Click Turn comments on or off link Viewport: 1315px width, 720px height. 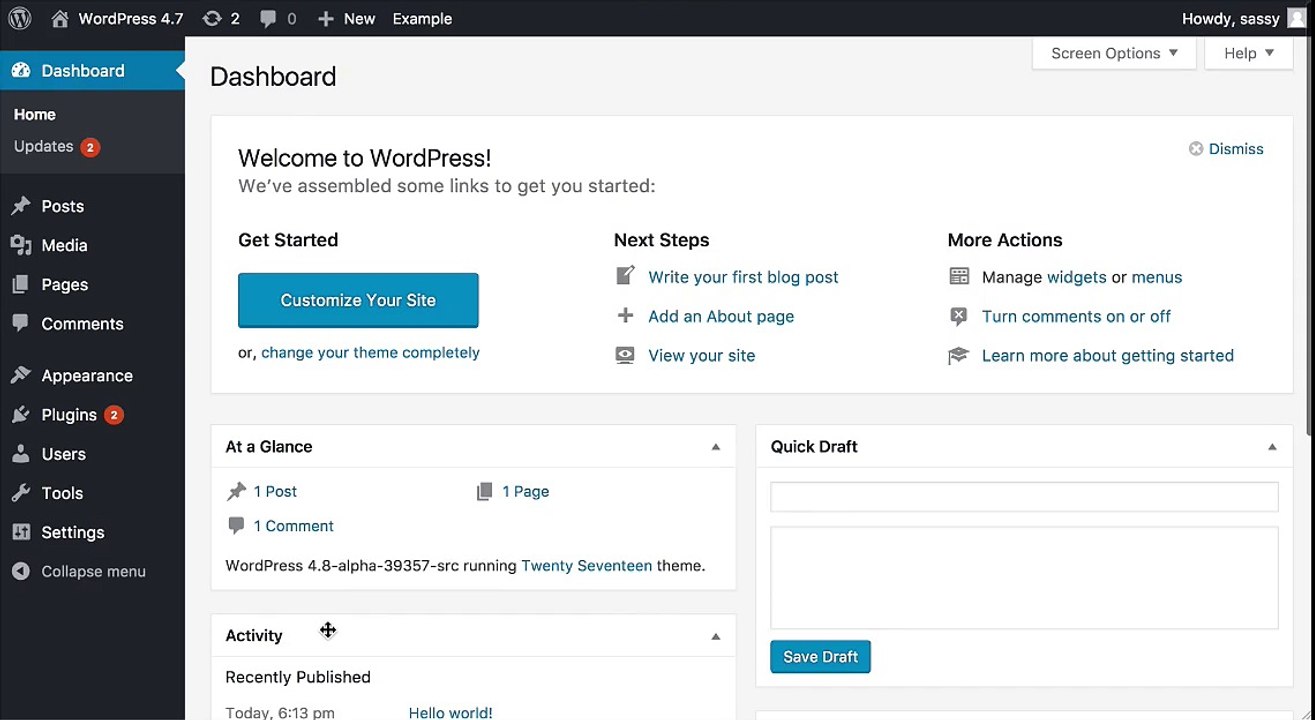click(1076, 316)
